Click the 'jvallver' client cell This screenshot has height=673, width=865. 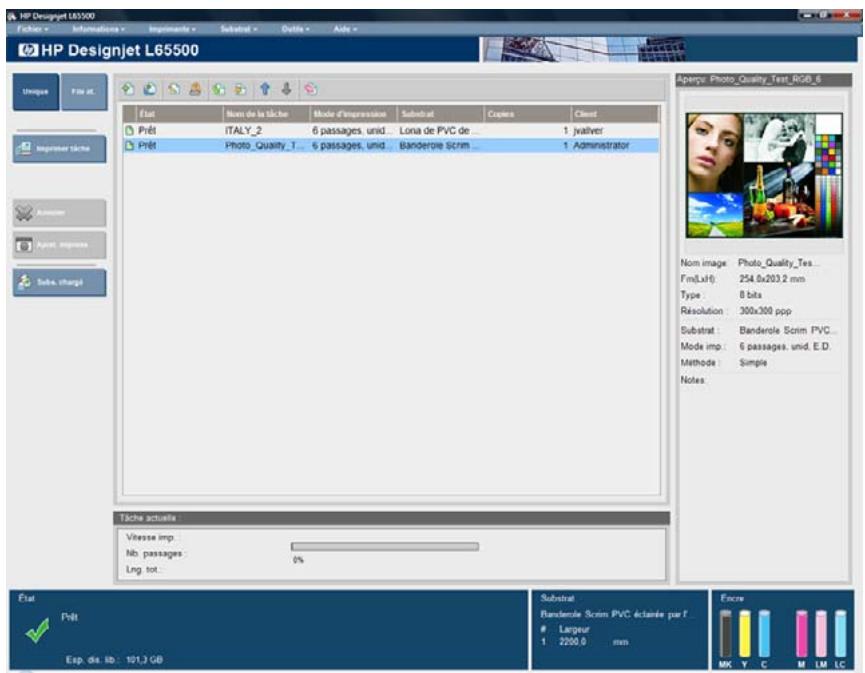pos(588,131)
